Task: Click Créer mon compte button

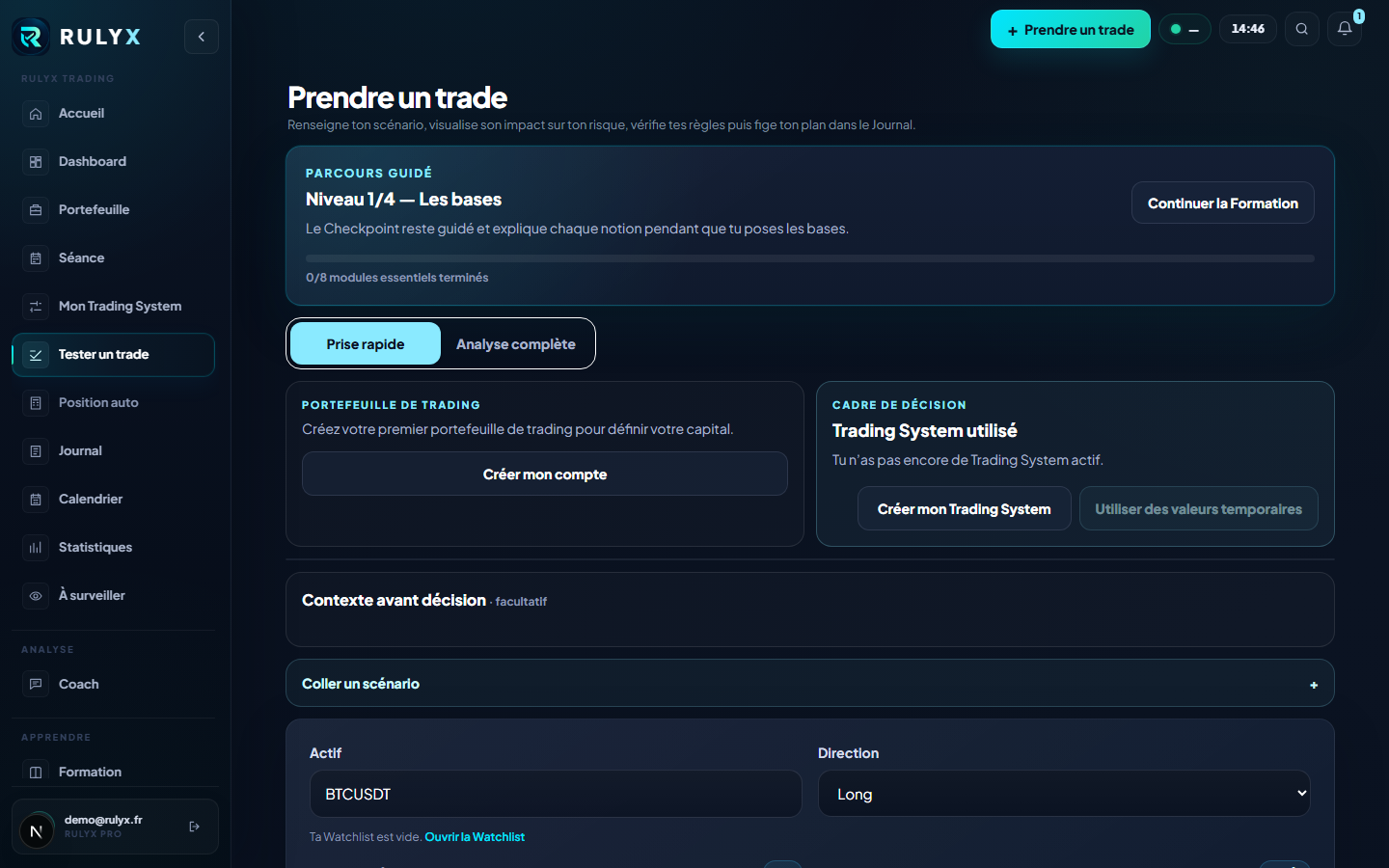Action: [545, 475]
